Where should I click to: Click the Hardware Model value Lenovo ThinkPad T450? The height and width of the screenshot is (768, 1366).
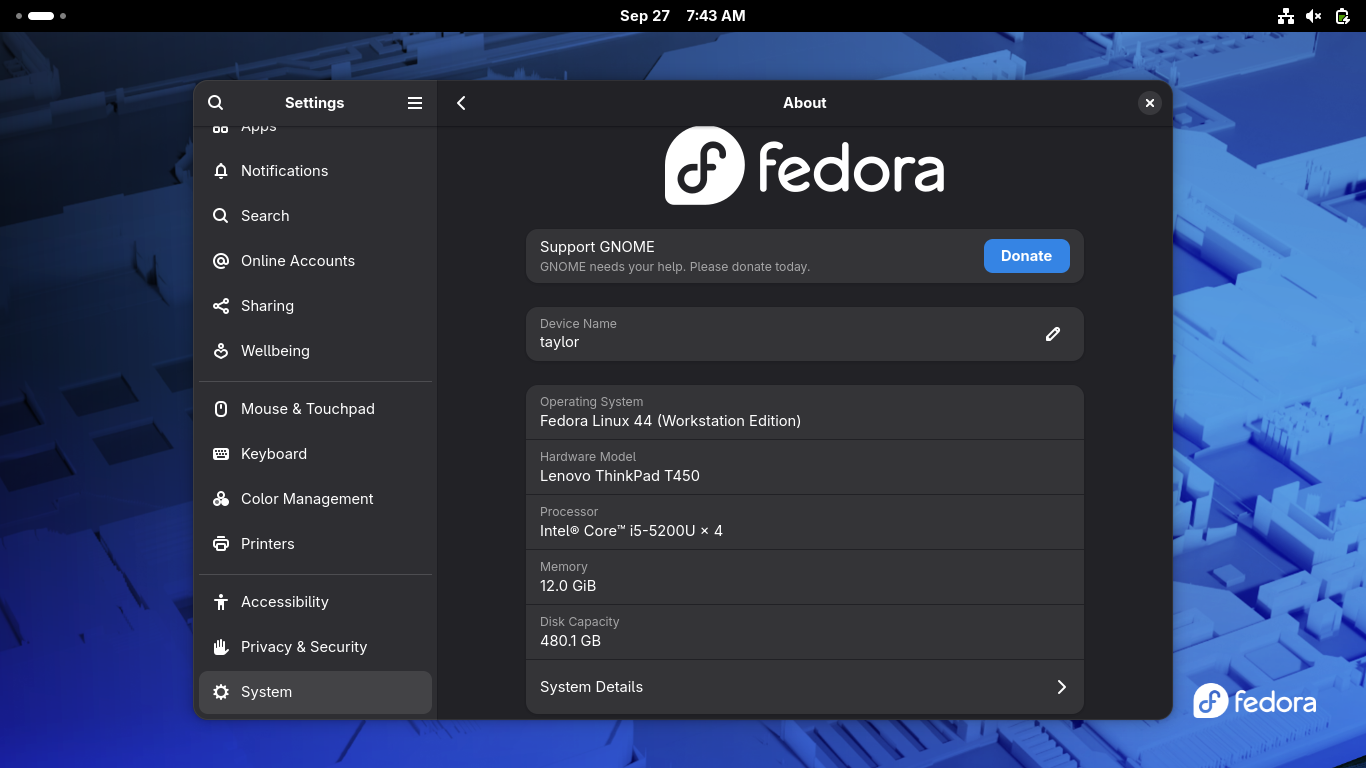tap(620, 476)
